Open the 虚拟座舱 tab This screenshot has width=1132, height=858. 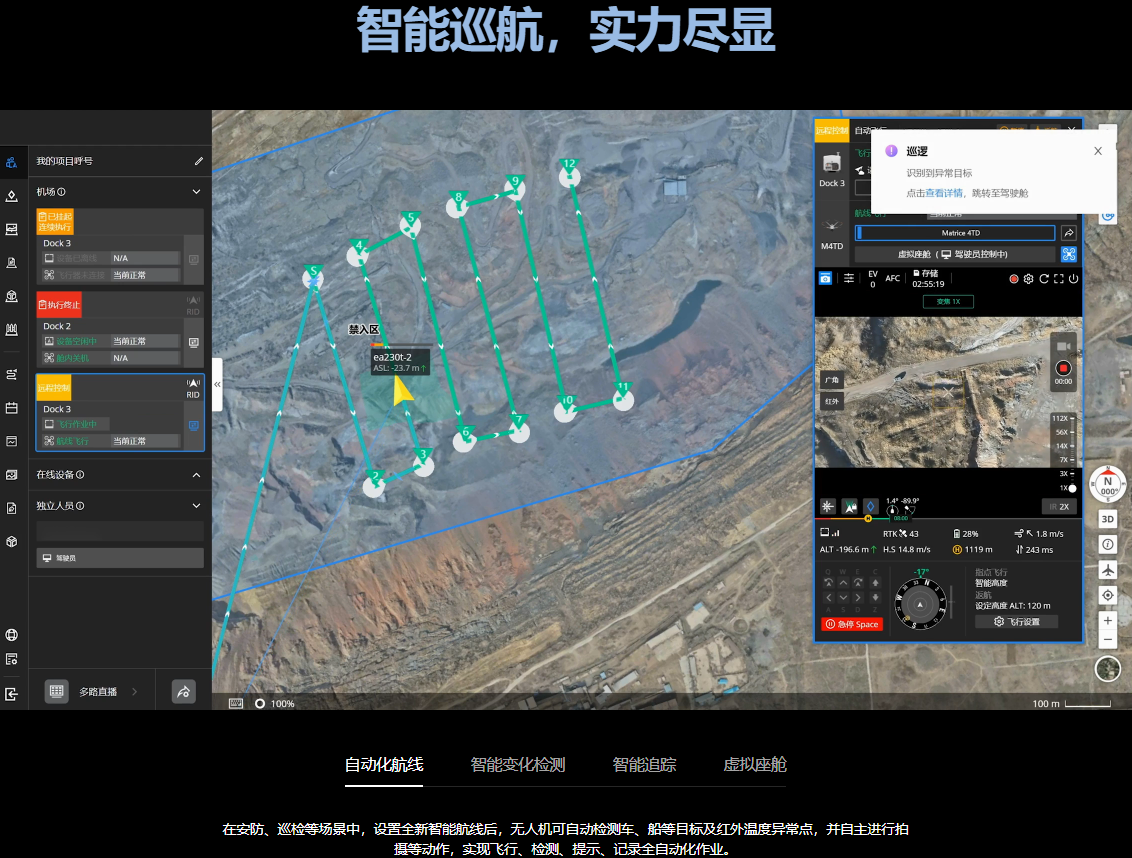point(754,765)
